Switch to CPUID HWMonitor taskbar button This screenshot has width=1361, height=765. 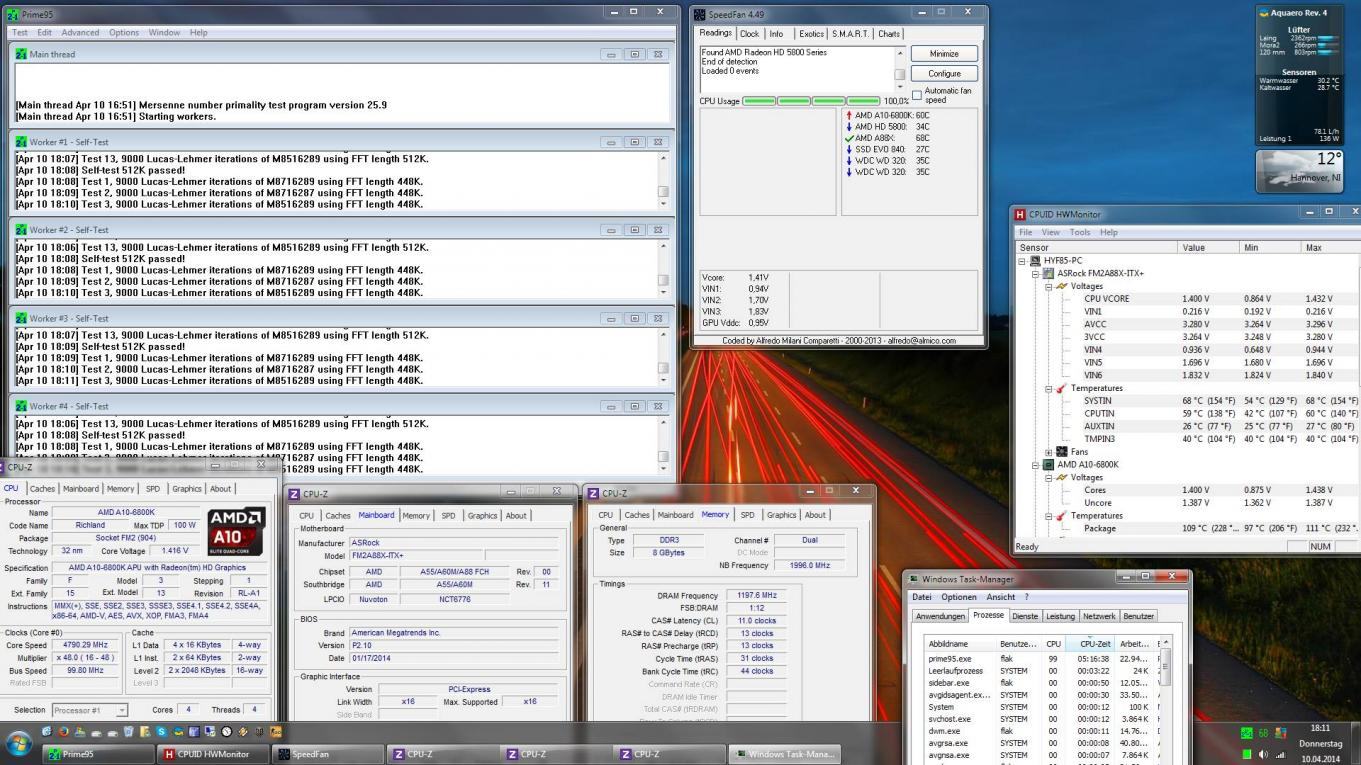pyautogui.click(x=213, y=754)
